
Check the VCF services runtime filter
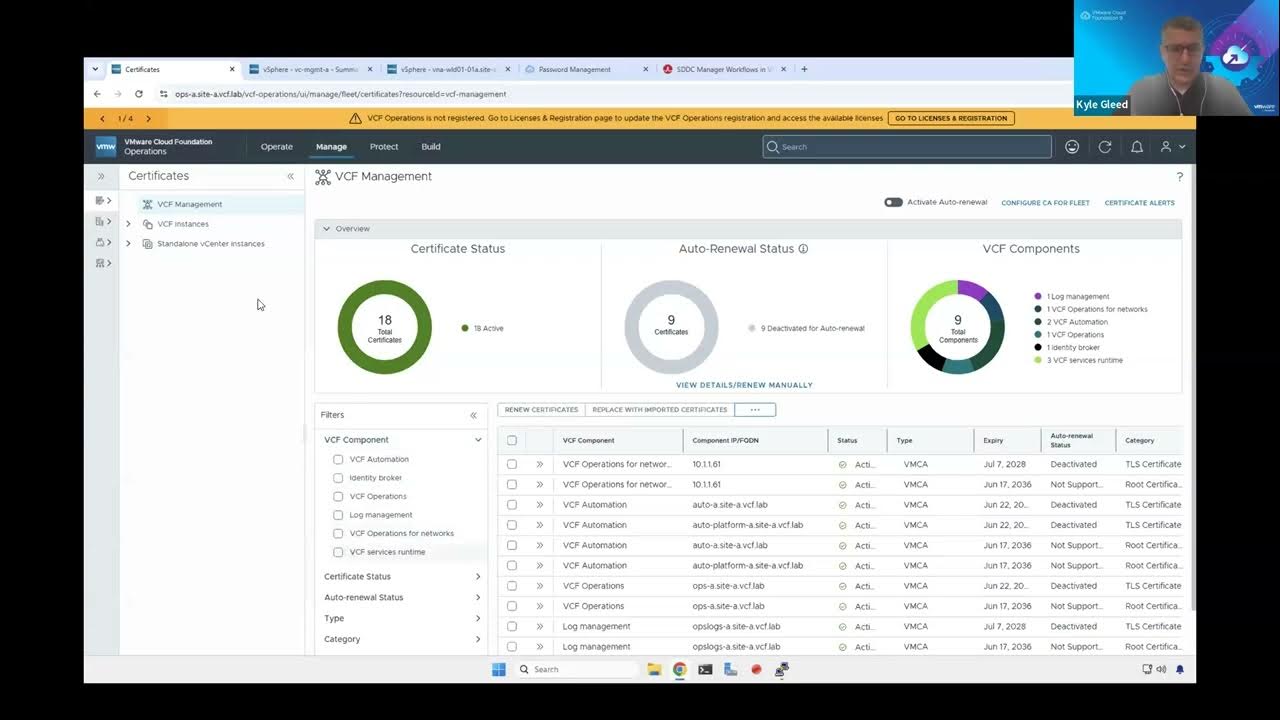tap(338, 552)
